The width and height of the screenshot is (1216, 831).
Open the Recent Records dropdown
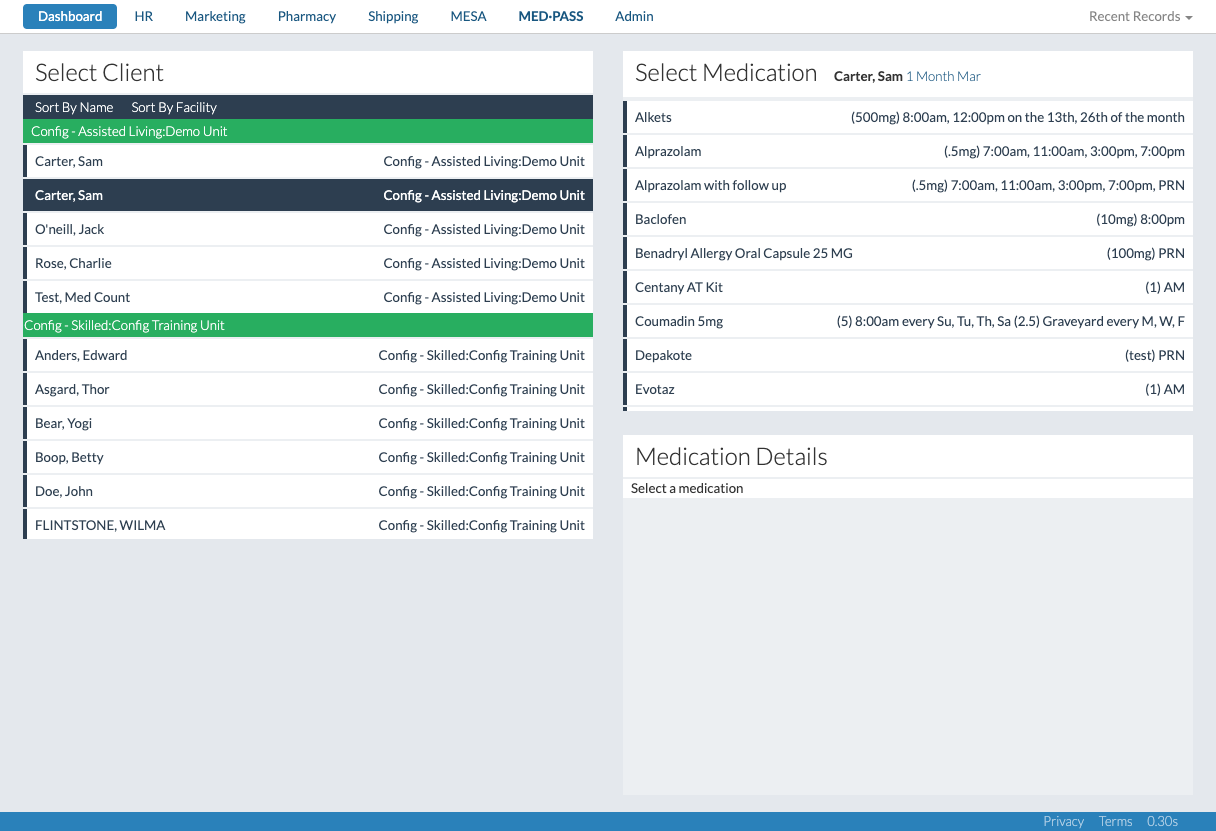click(x=1140, y=17)
